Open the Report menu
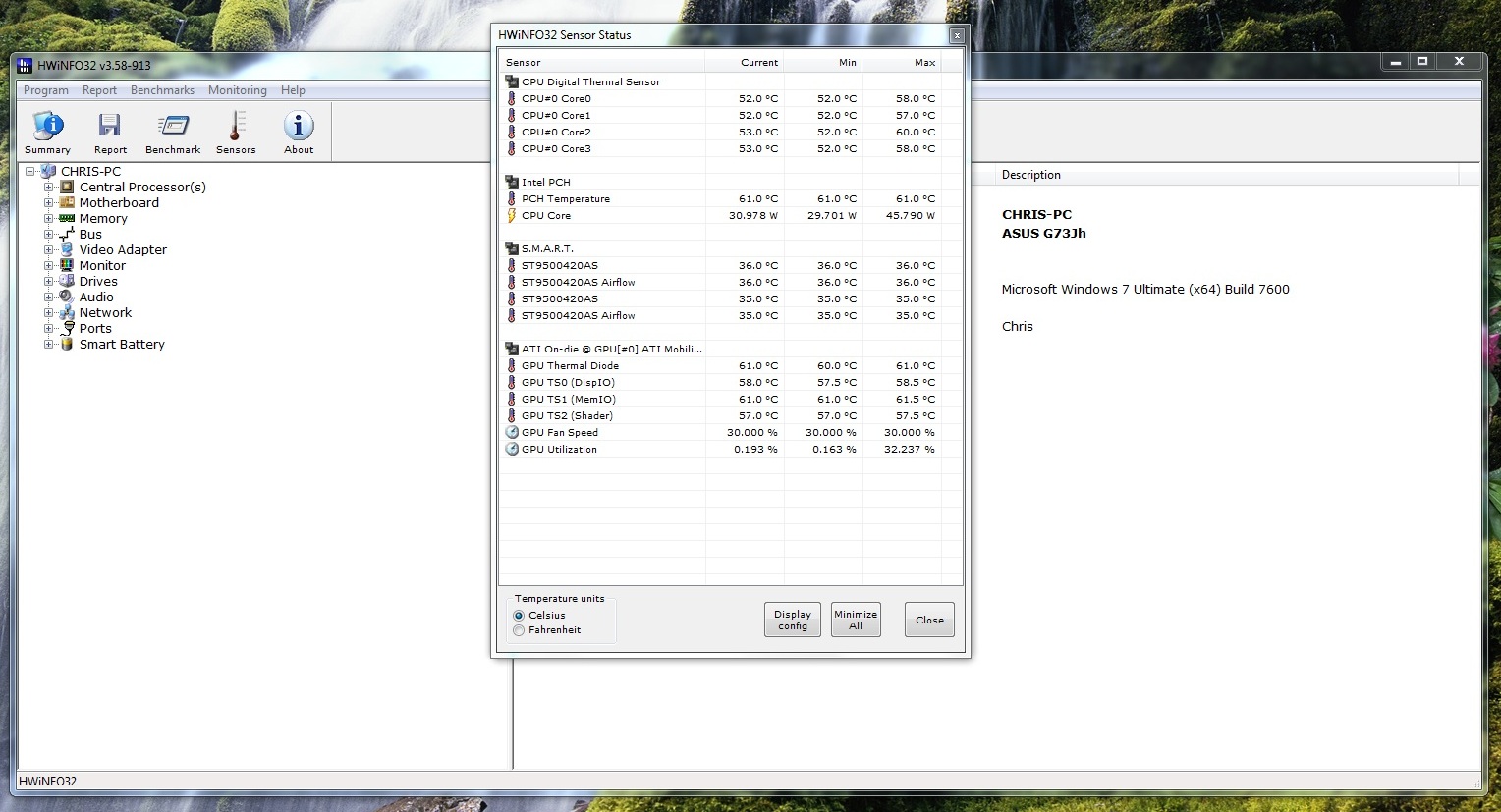This screenshot has height=812, width=1501. (99, 90)
